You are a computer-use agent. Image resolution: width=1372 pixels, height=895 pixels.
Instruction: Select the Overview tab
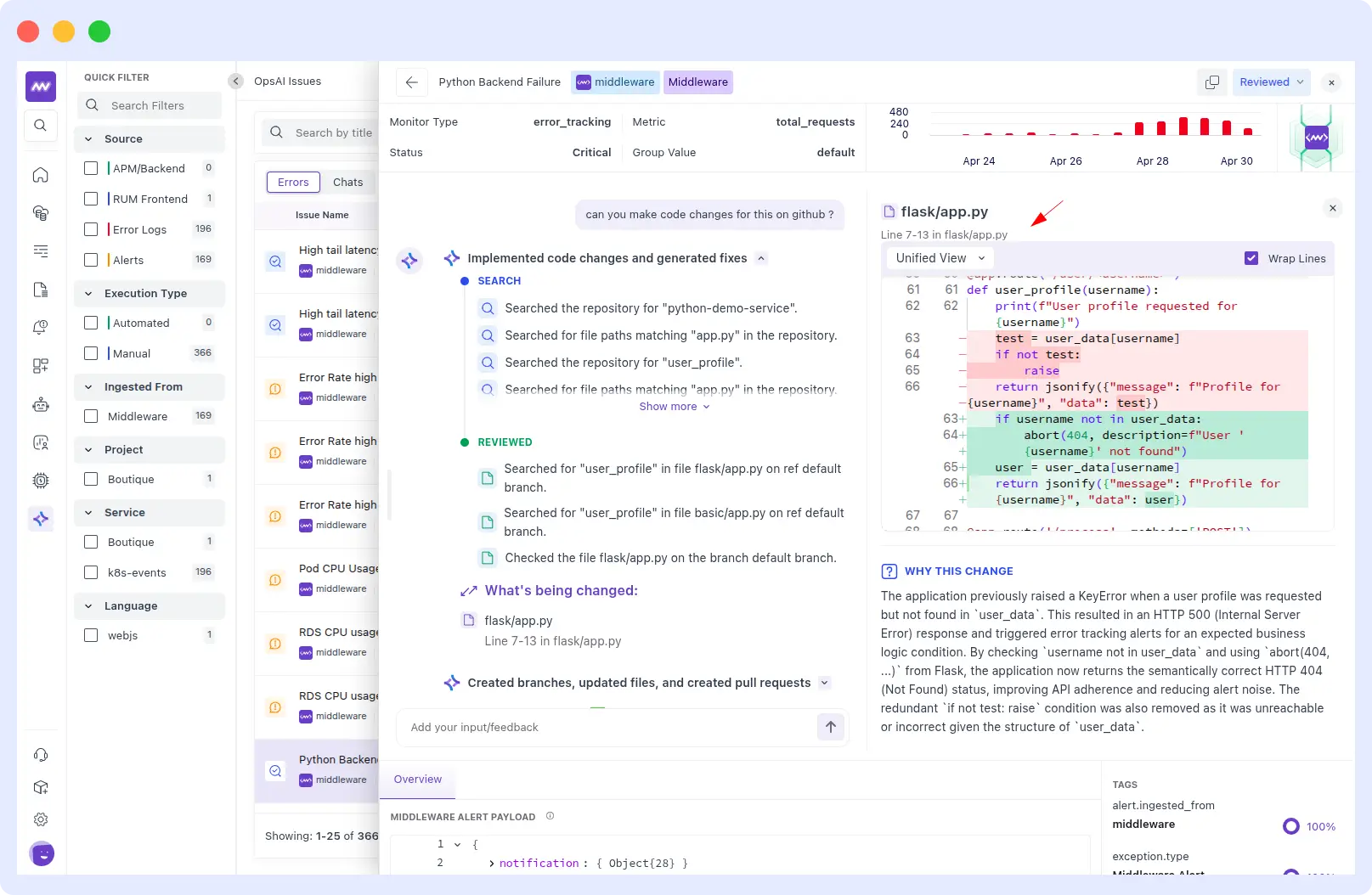[x=417, y=779]
